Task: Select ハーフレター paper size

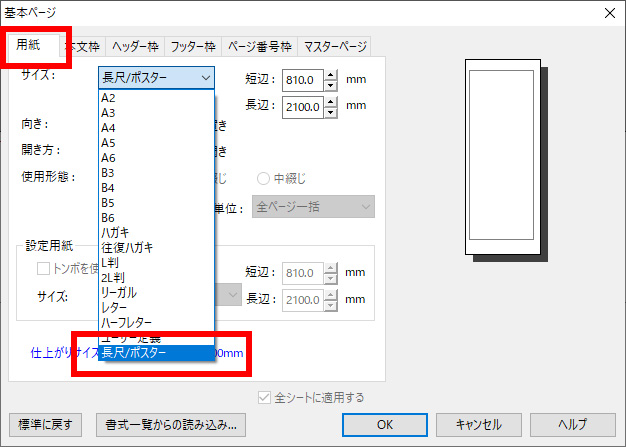Action: click(x=156, y=323)
